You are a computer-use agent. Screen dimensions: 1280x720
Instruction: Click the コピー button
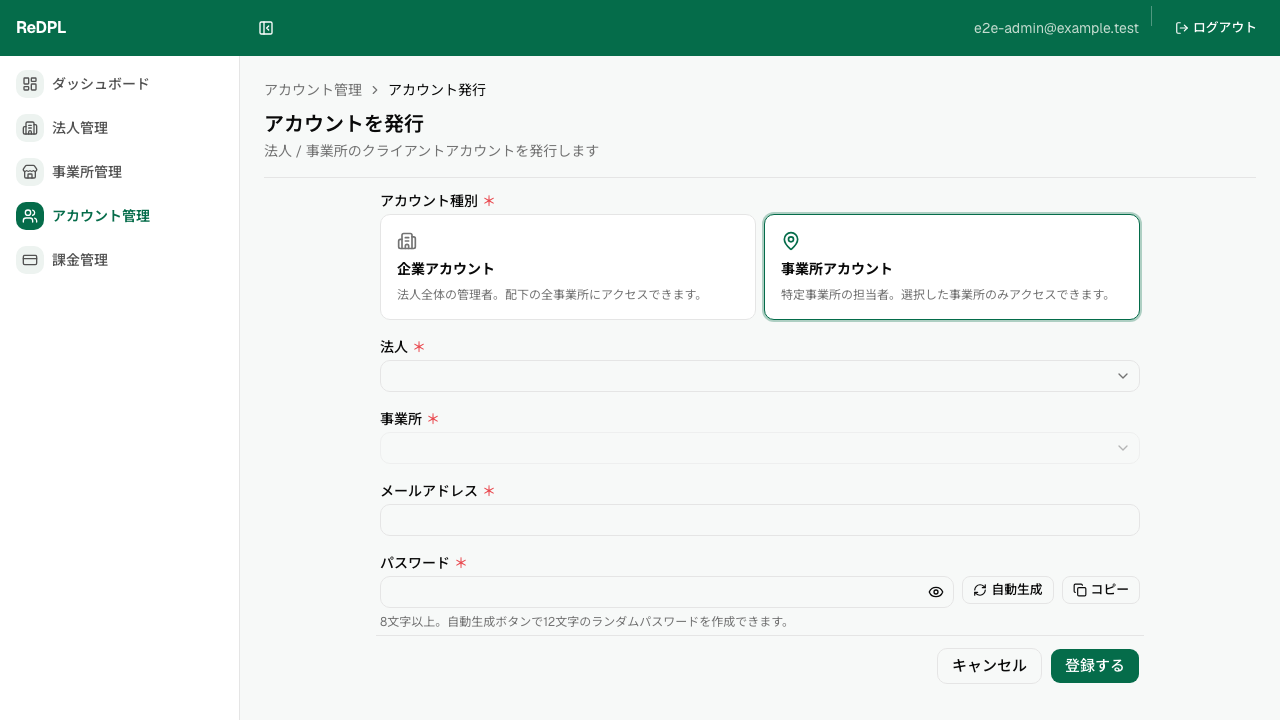coord(1101,590)
